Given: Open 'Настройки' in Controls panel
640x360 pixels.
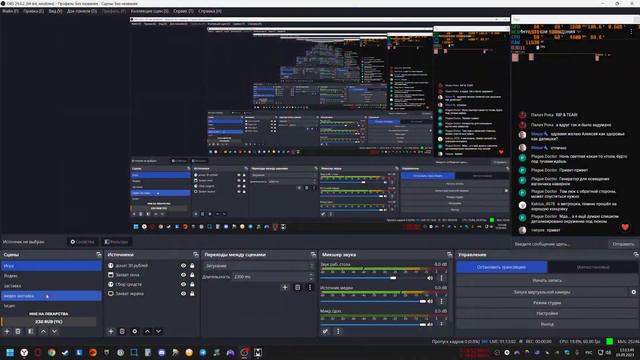Looking at the screenshot, I should pos(547,313).
